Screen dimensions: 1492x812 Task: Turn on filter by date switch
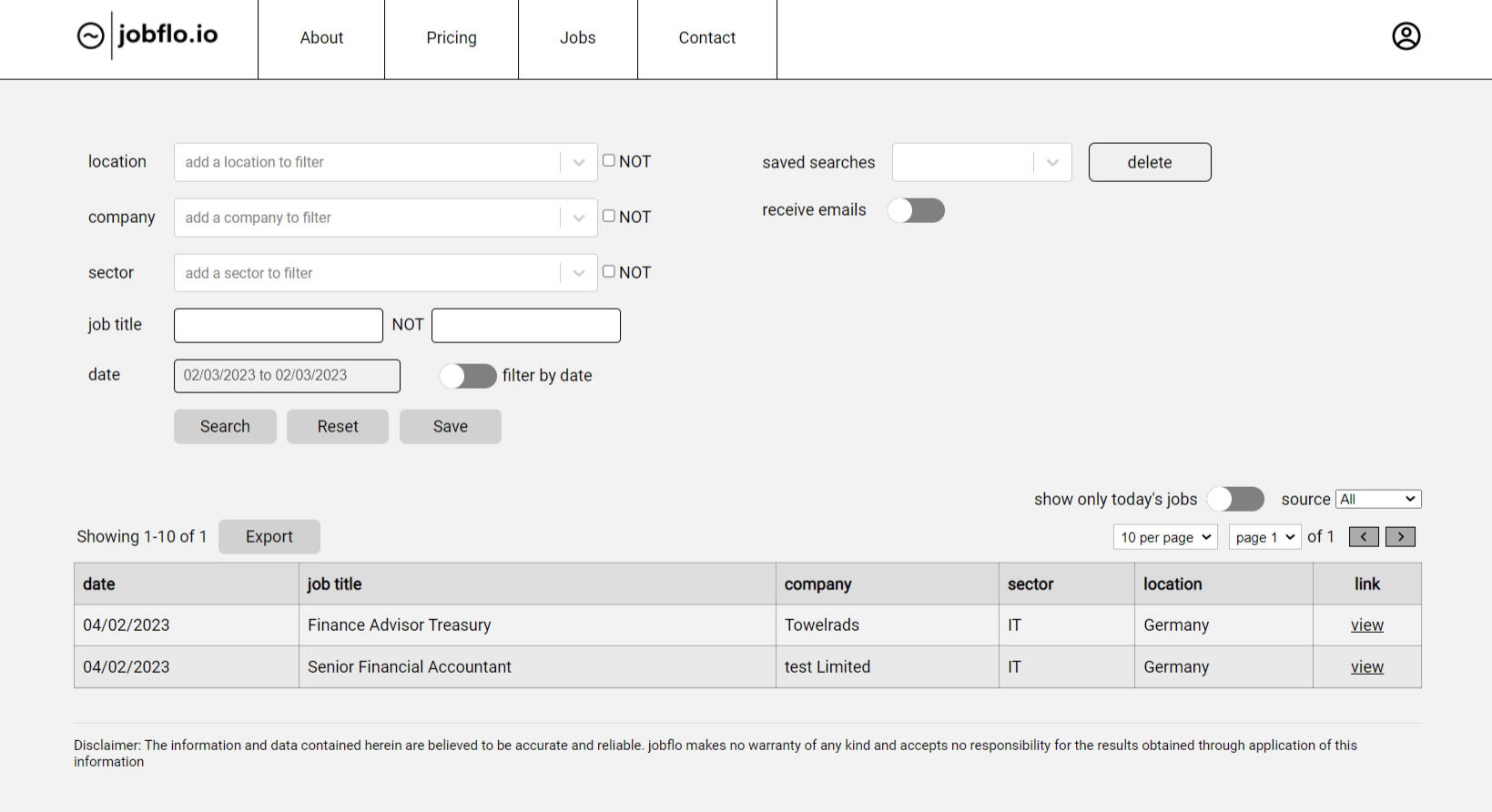[468, 376]
